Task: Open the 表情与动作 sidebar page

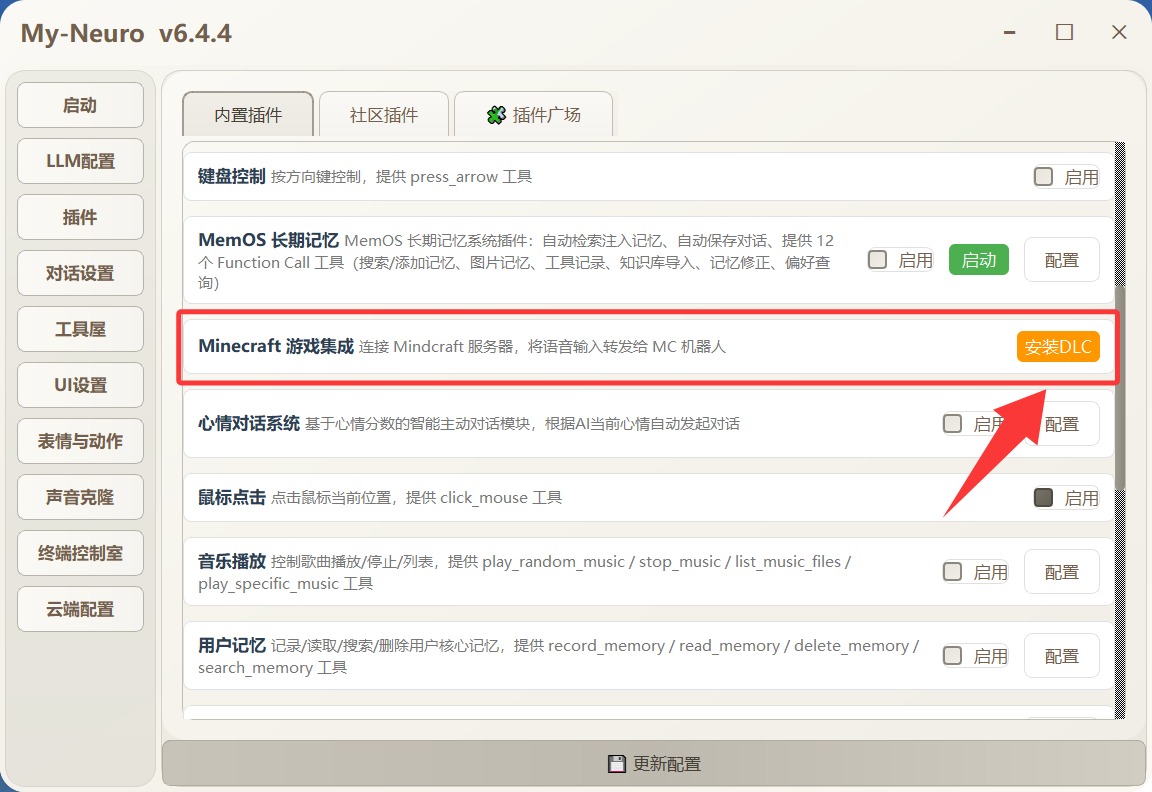Action: click(80, 441)
